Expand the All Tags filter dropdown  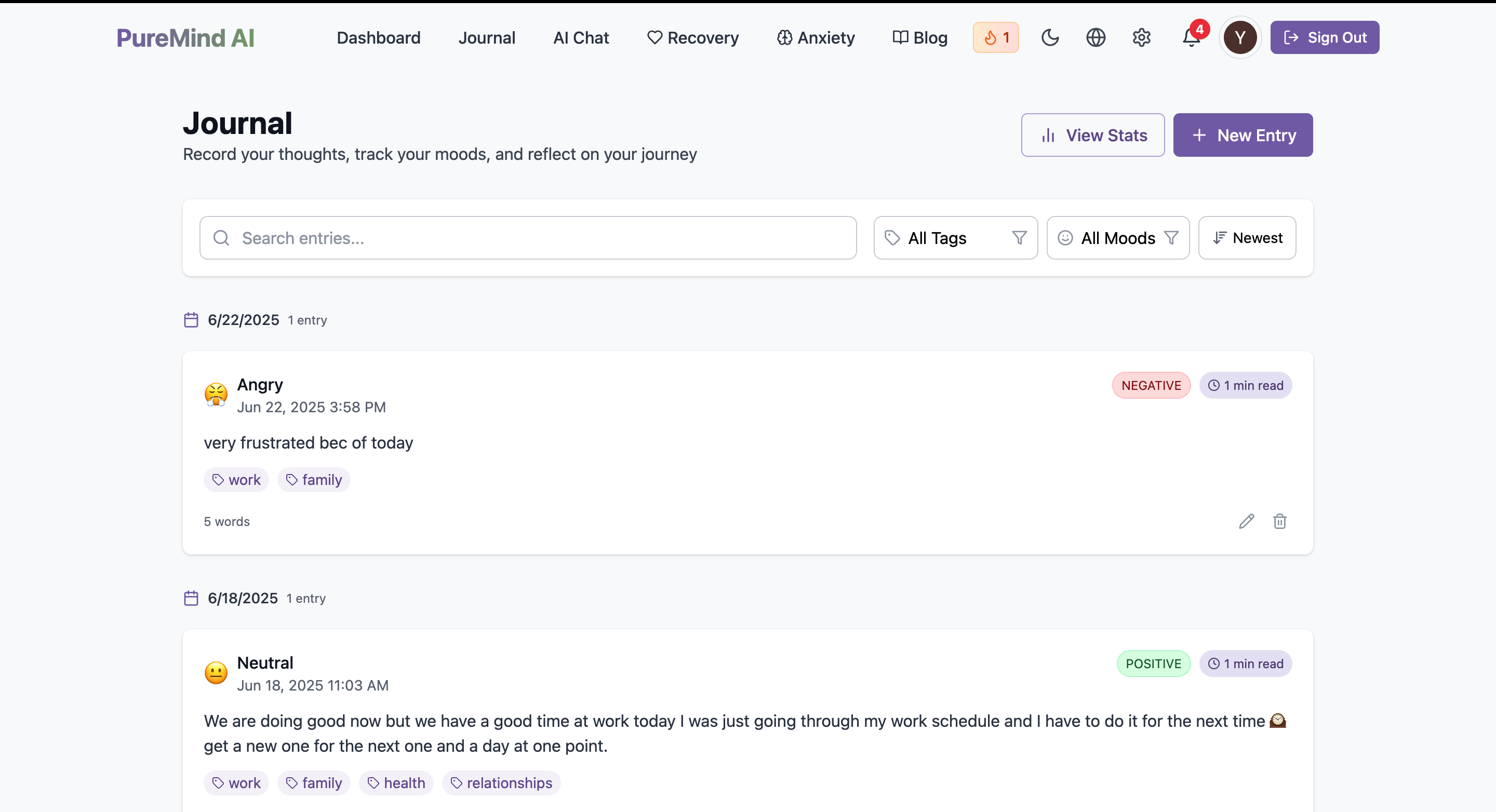(955, 238)
